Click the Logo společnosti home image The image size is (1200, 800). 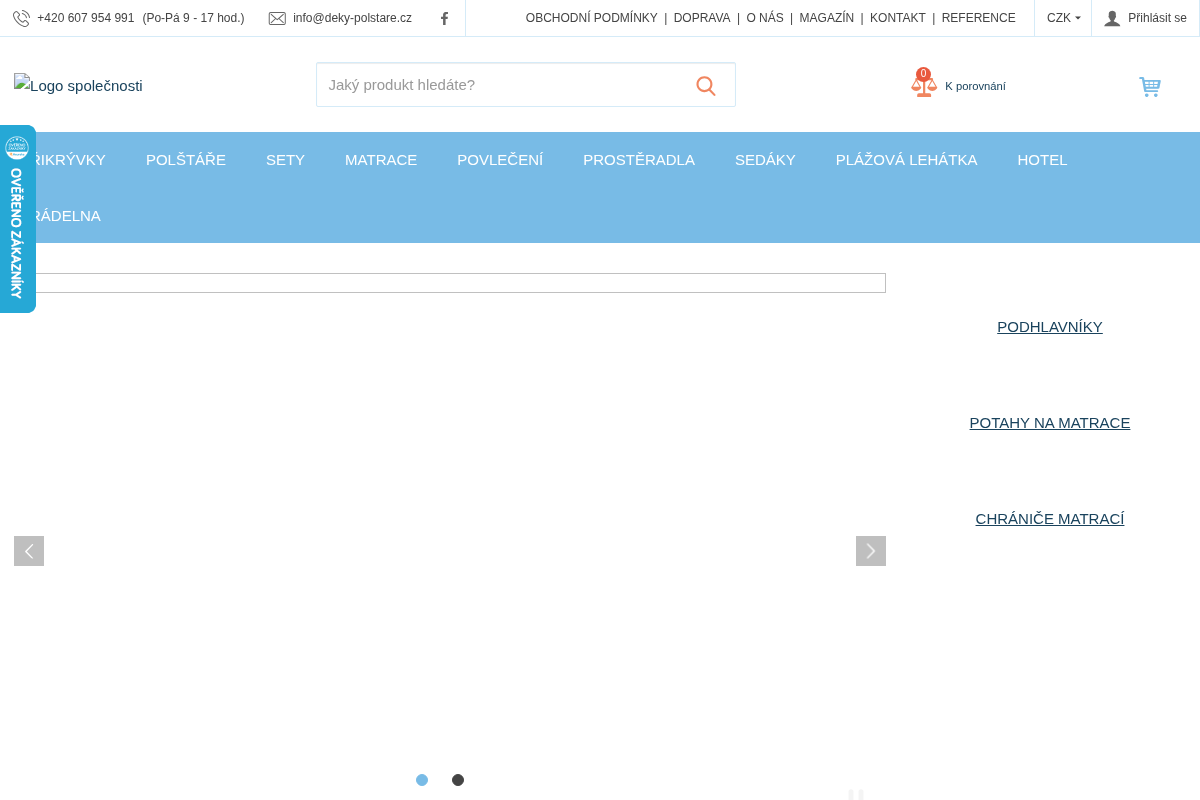pyautogui.click(x=78, y=85)
